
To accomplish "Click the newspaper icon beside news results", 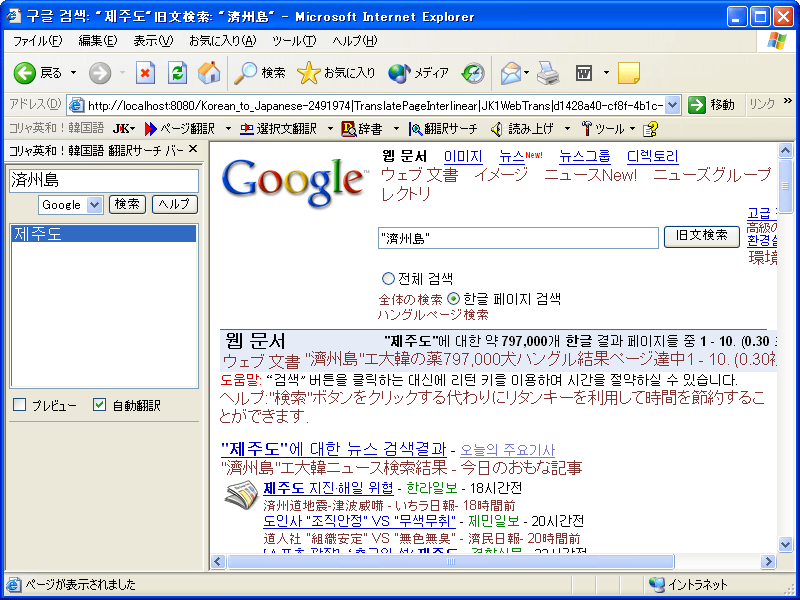I will (241, 494).
